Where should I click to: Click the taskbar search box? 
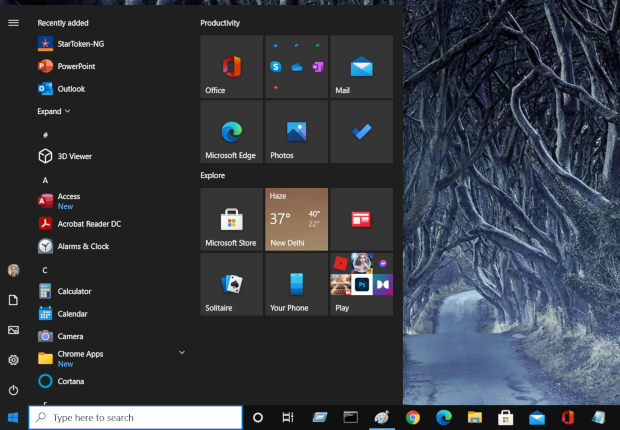(x=135, y=417)
